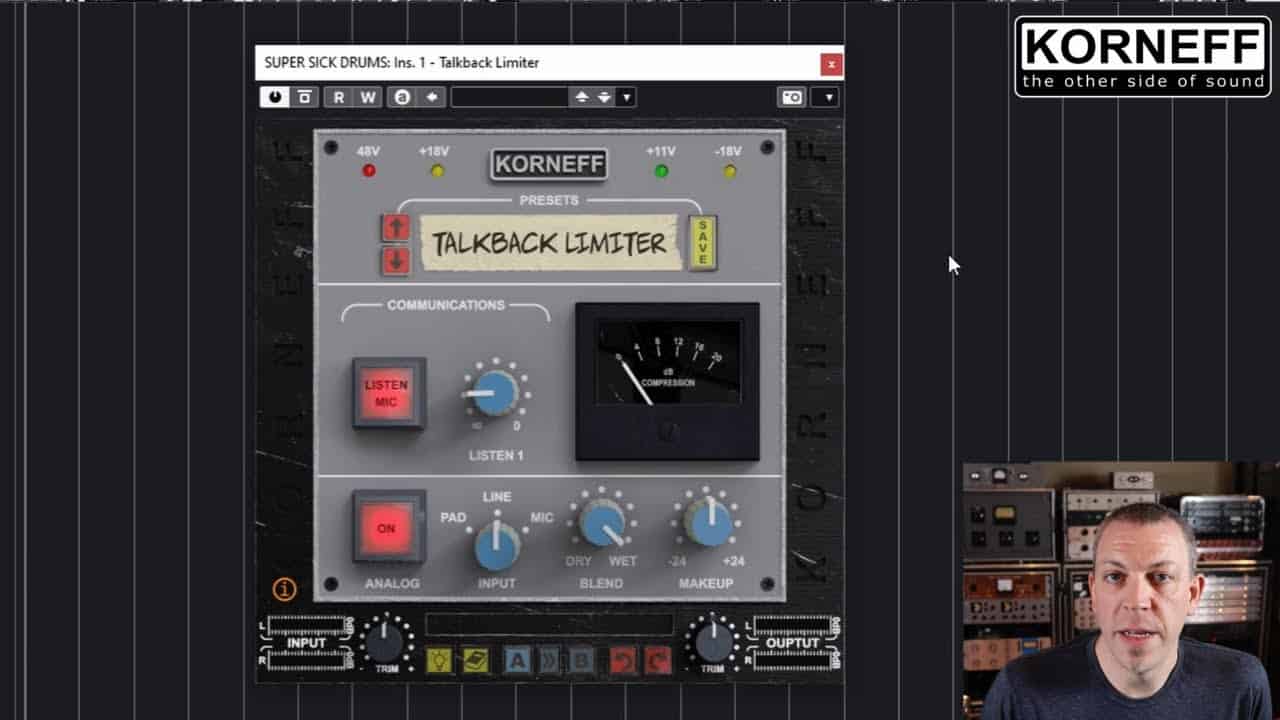Screen dimensions: 1280x720
Task: Click the circled 'a' host toolbar button
Action: click(402, 97)
